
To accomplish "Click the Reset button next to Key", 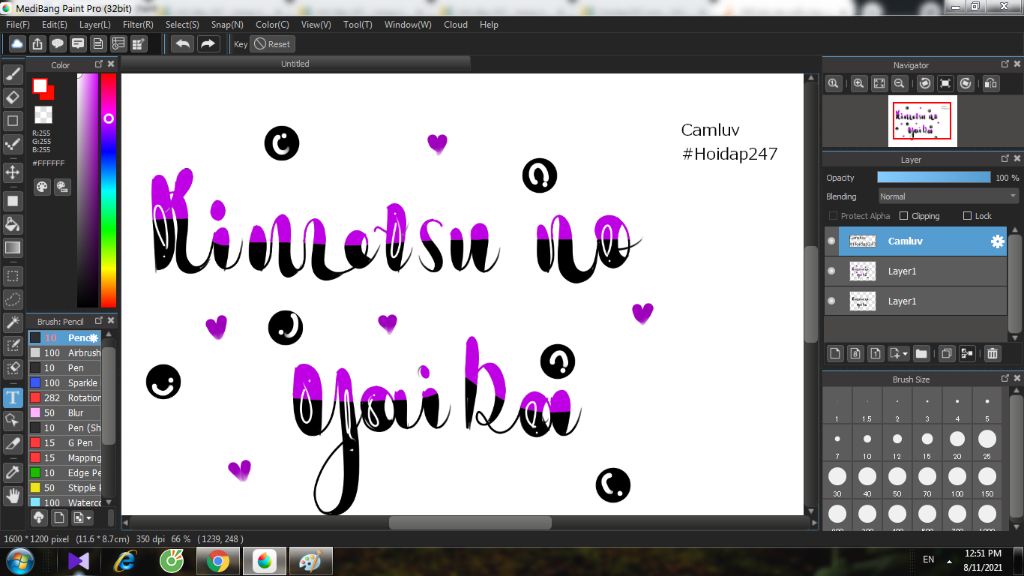I will [x=273, y=44].
